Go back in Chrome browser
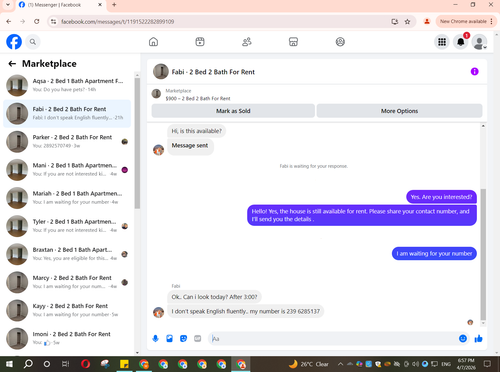The width and height of the screenshot is (500, 372). (9, 22)
